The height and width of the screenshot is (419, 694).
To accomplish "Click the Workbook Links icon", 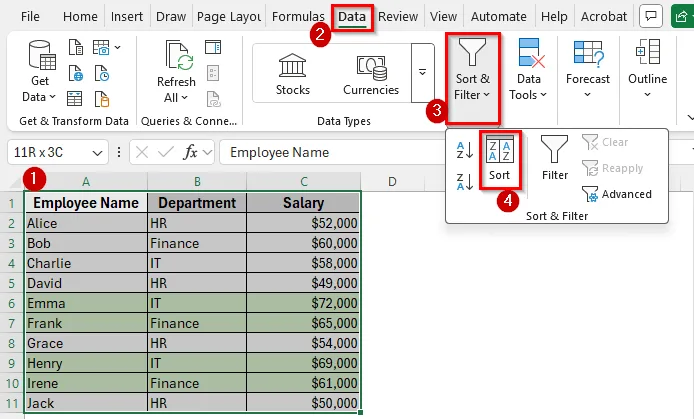I will [x=213, y=99].
